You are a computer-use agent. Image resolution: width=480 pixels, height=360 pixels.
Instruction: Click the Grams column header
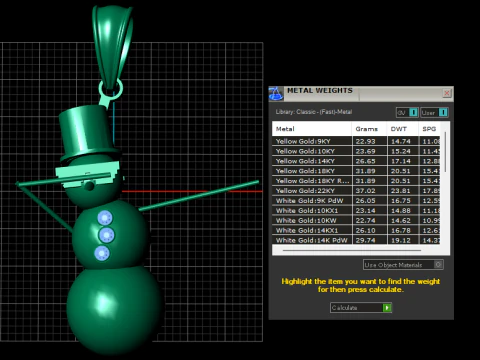(369, 129)
